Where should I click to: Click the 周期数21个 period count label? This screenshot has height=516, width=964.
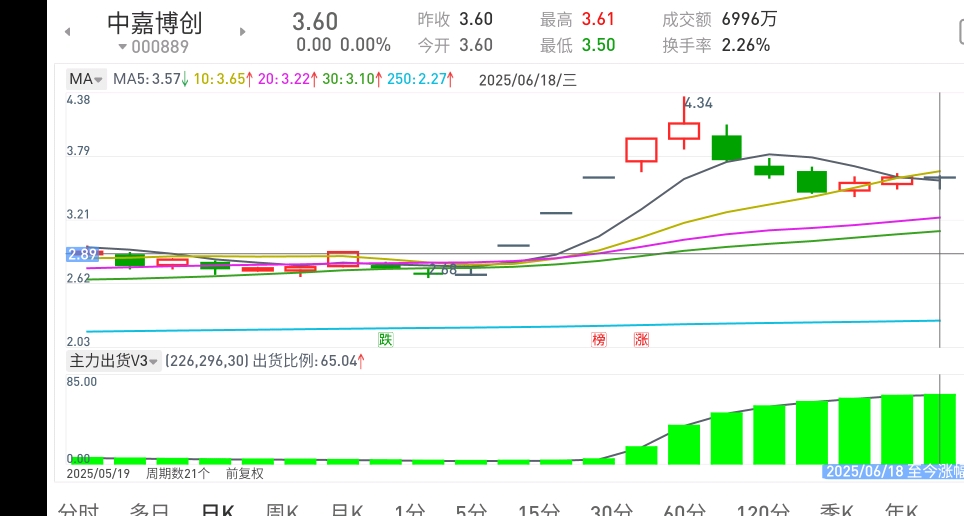tap(178, 474)
